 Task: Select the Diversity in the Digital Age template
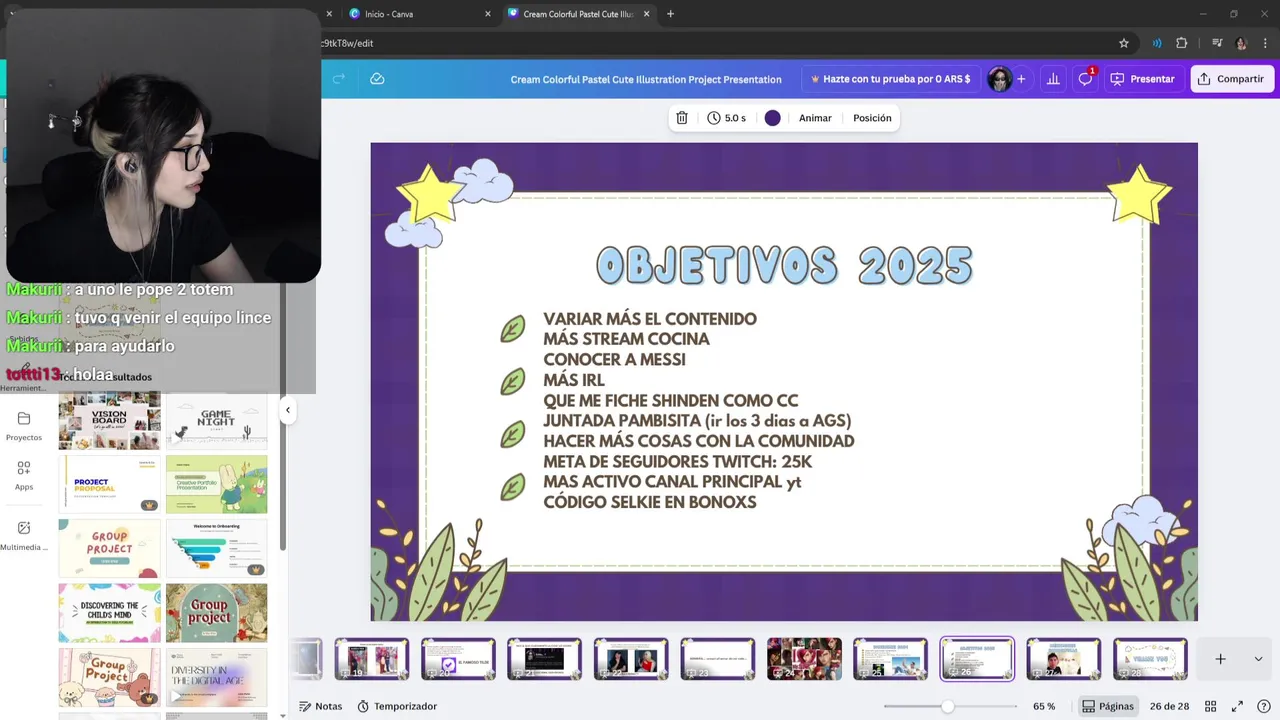[216, 677]
